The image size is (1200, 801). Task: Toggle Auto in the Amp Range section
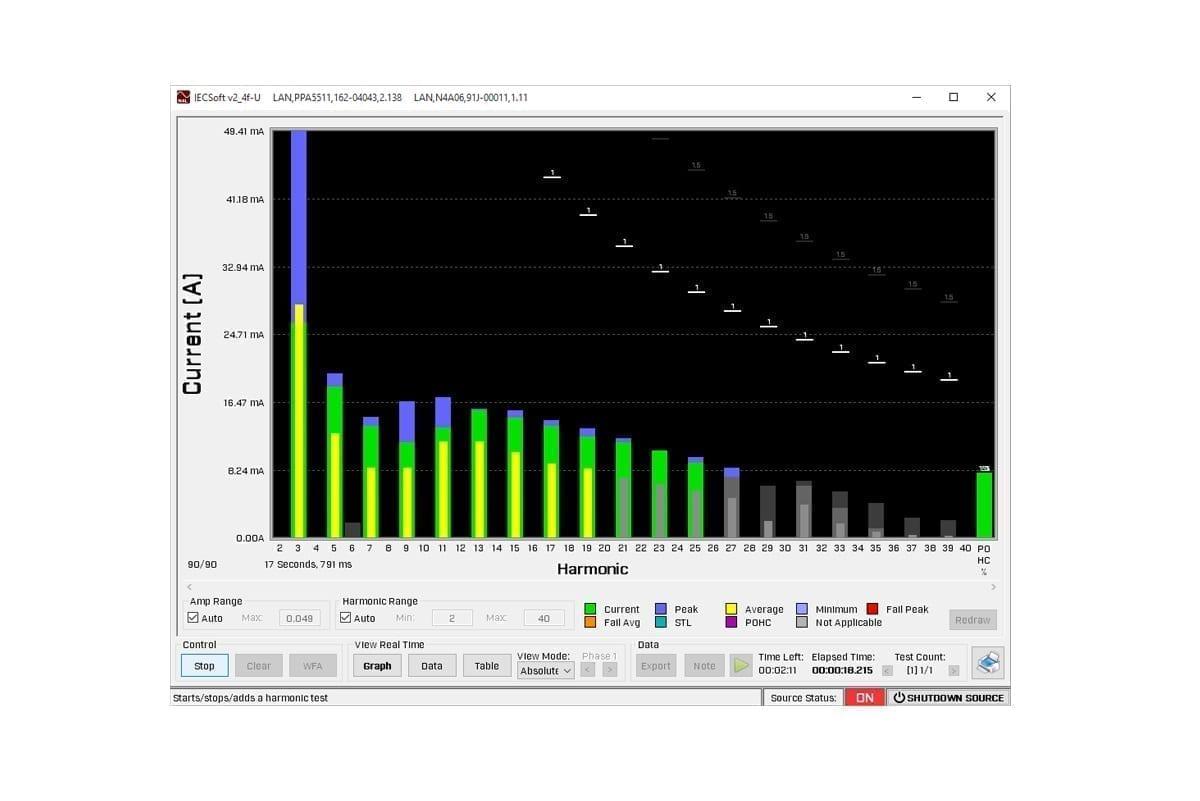coord(194,617)
